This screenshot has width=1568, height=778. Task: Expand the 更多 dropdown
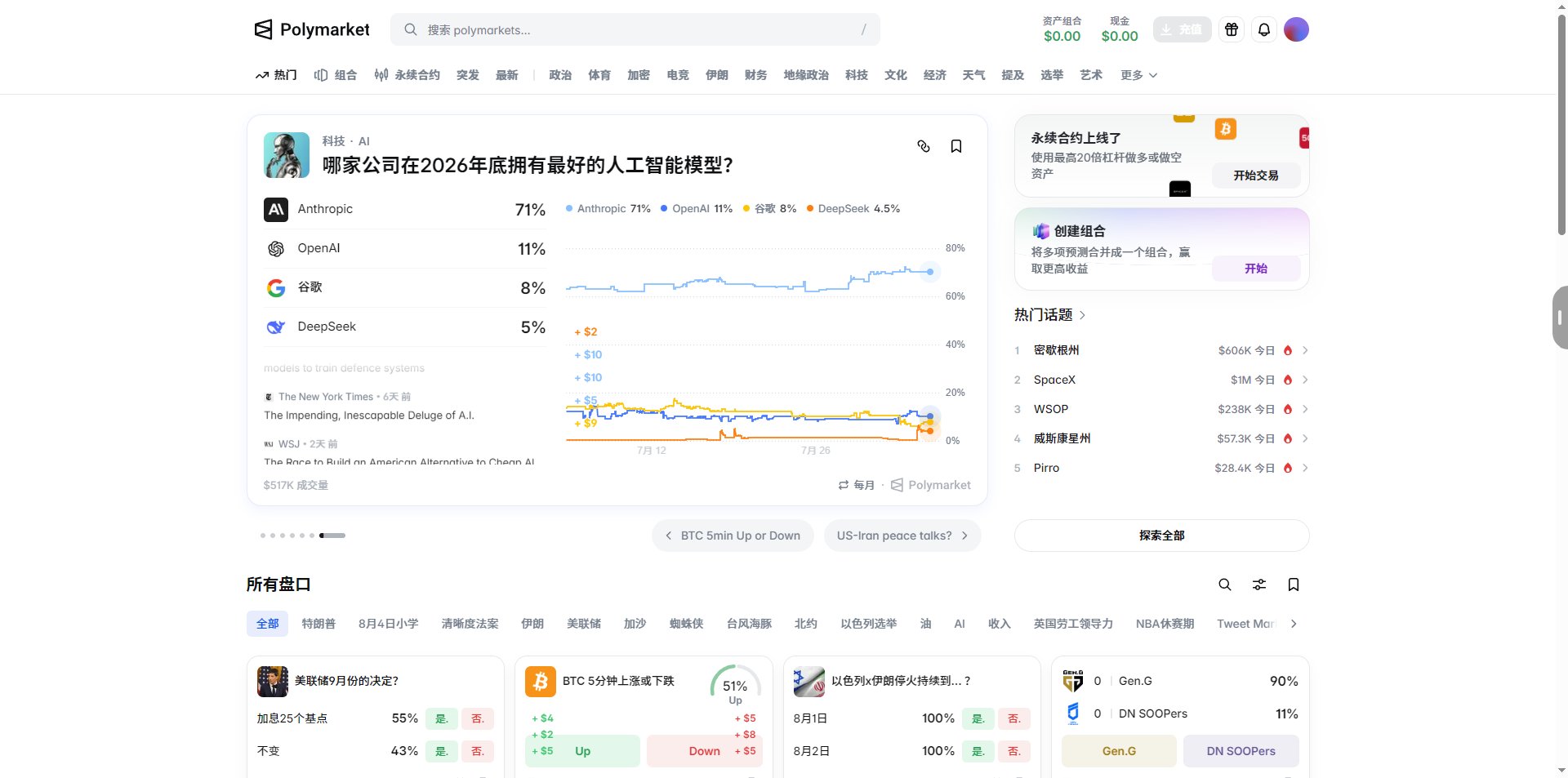tap(1139, 75)
